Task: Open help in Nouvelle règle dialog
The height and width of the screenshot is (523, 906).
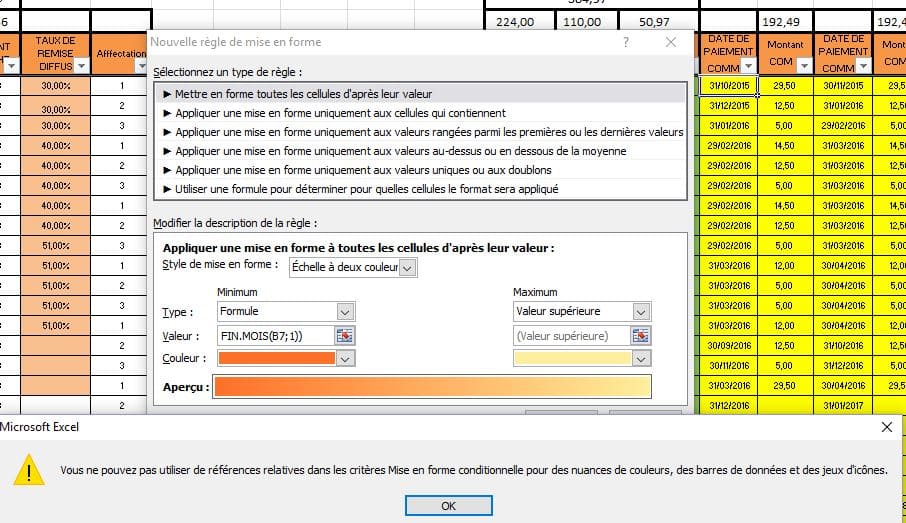Action: point(626,42)
